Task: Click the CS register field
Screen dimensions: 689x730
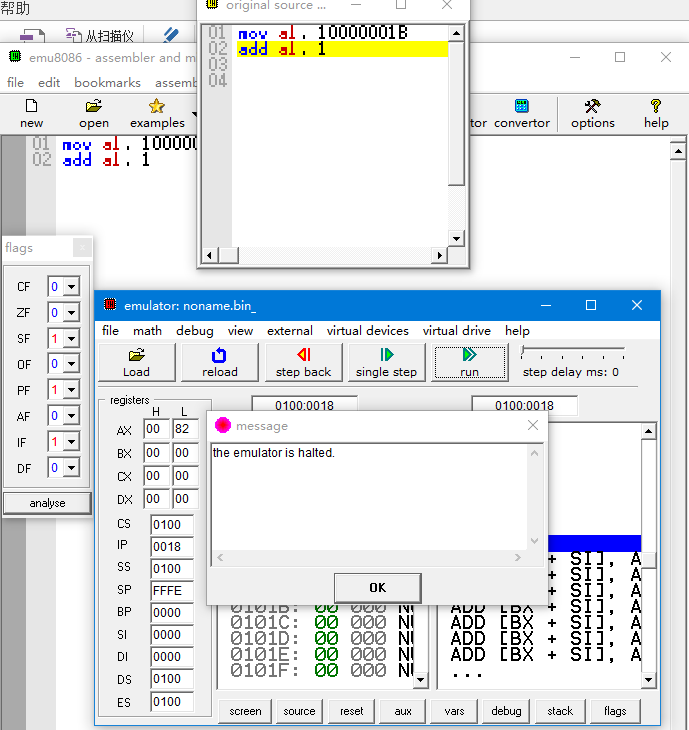Action: [172, 525]
